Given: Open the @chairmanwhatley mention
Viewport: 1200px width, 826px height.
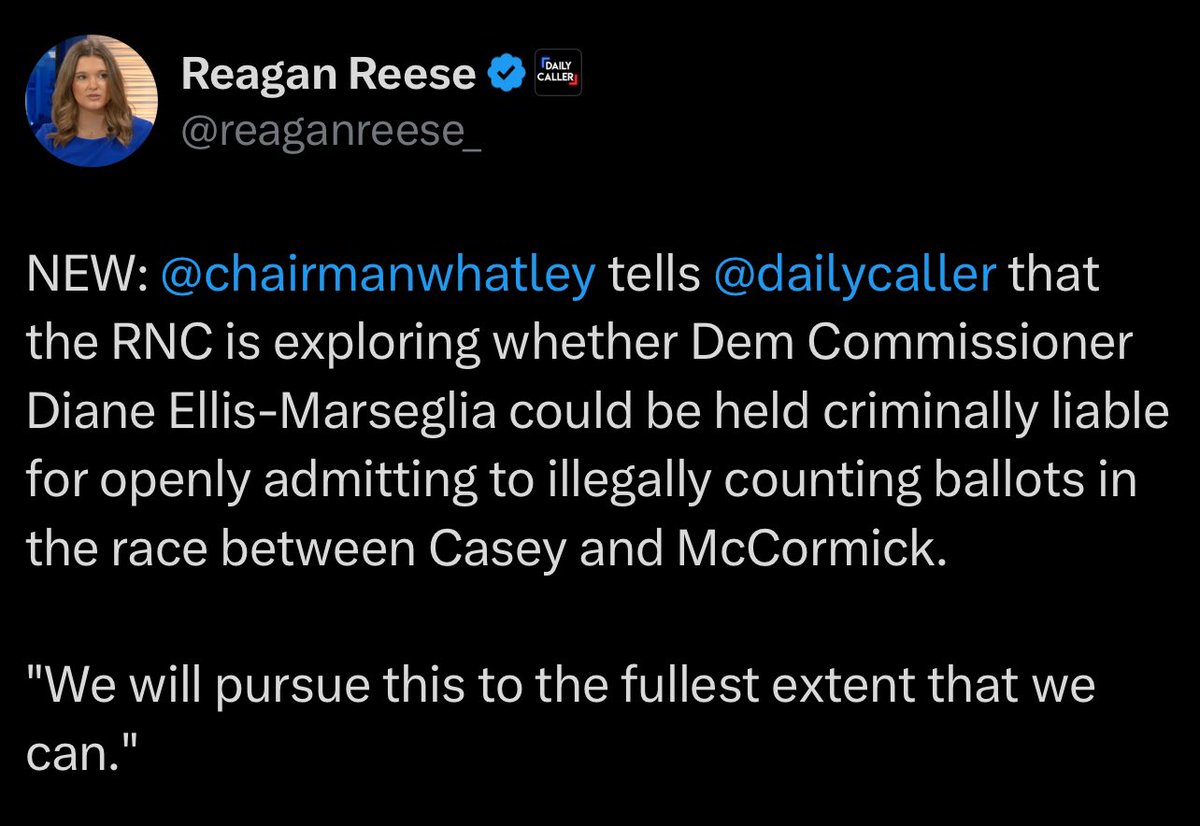Looking at the screenshot, I should tap(377, 276).
